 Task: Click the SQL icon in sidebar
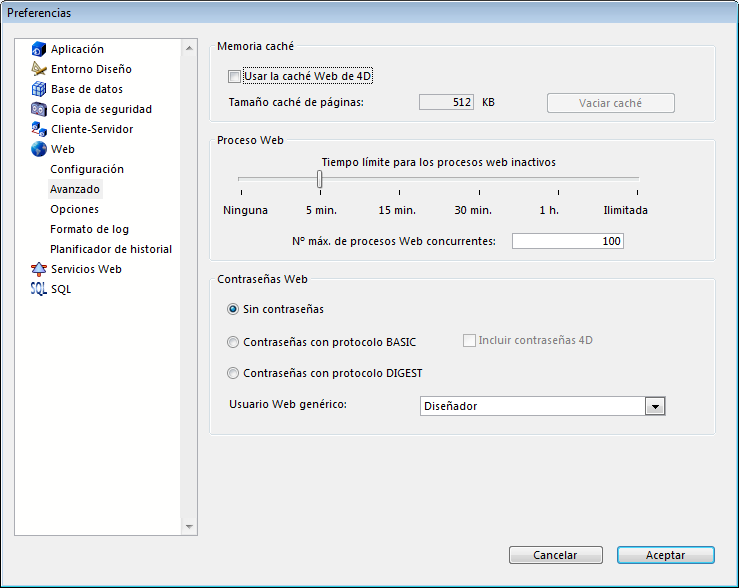[x=39, y=289]
